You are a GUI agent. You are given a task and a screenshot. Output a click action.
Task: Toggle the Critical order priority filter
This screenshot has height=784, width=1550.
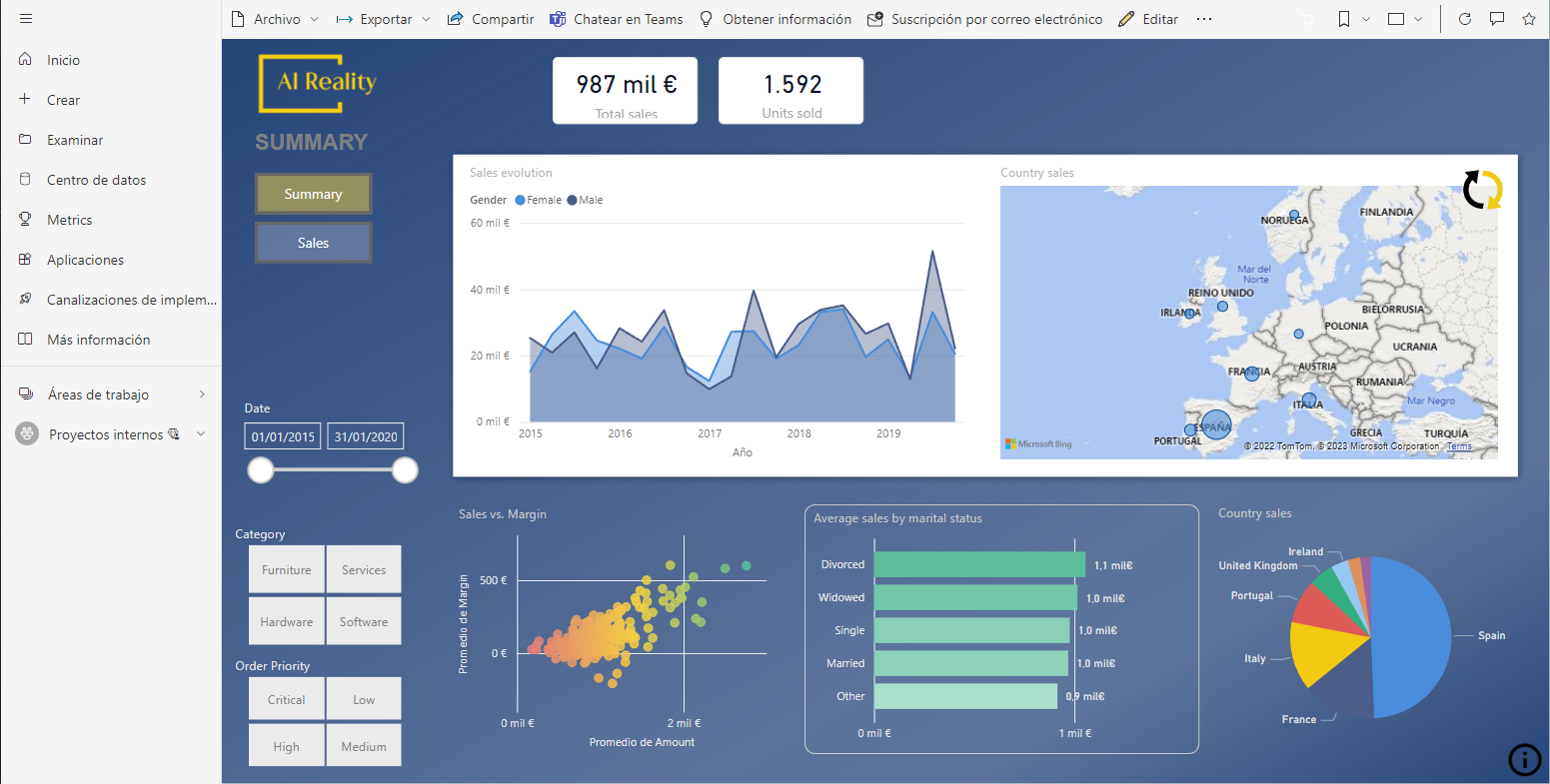tap(287, 699)
